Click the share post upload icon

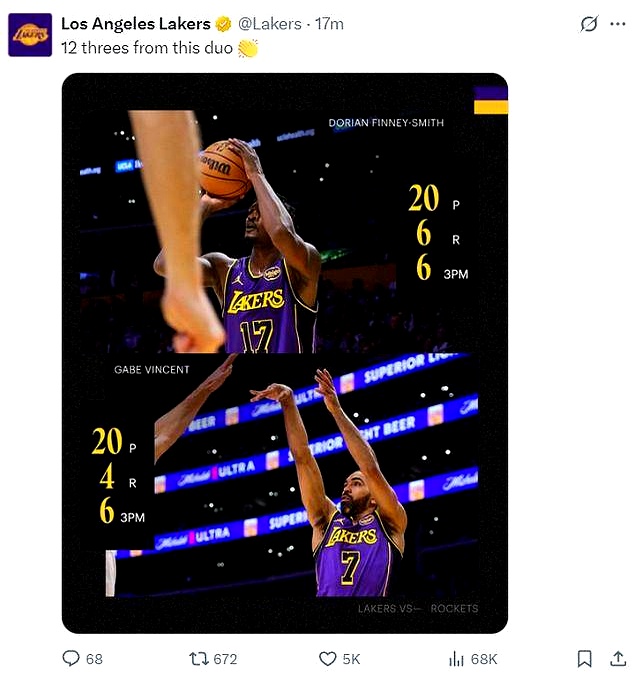point(618,659)
